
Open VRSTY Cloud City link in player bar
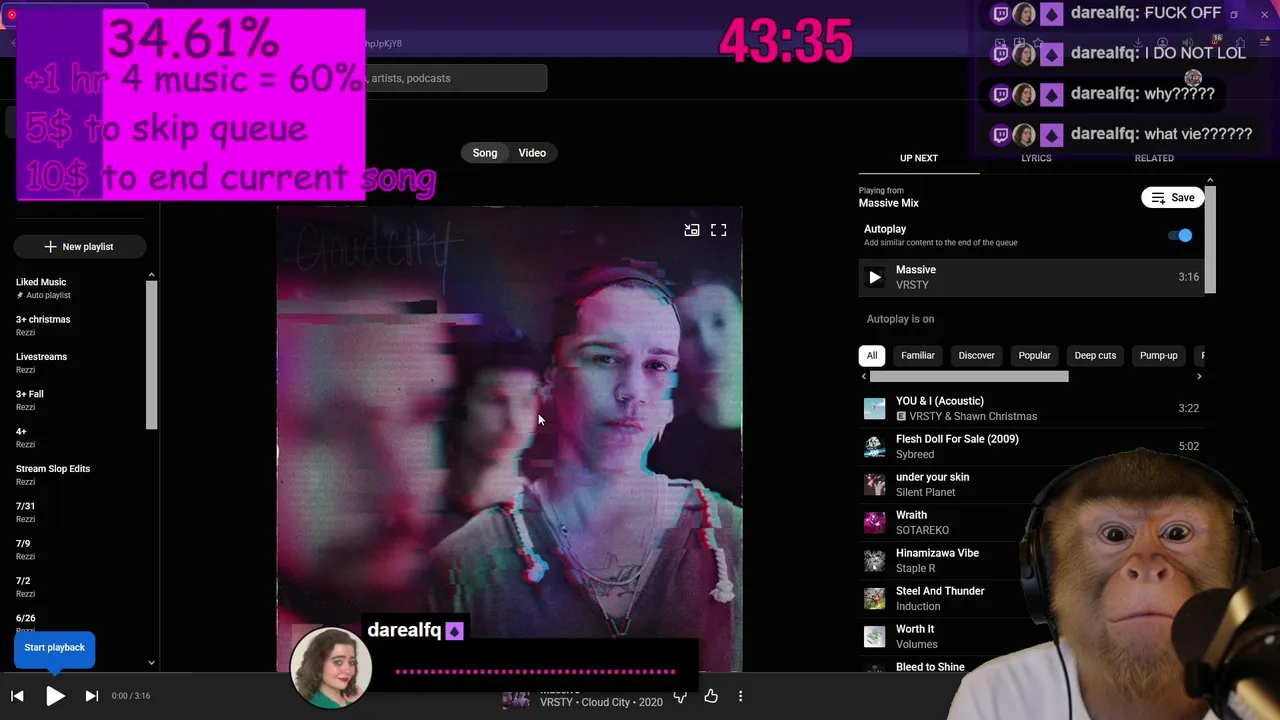click(601, 702)
